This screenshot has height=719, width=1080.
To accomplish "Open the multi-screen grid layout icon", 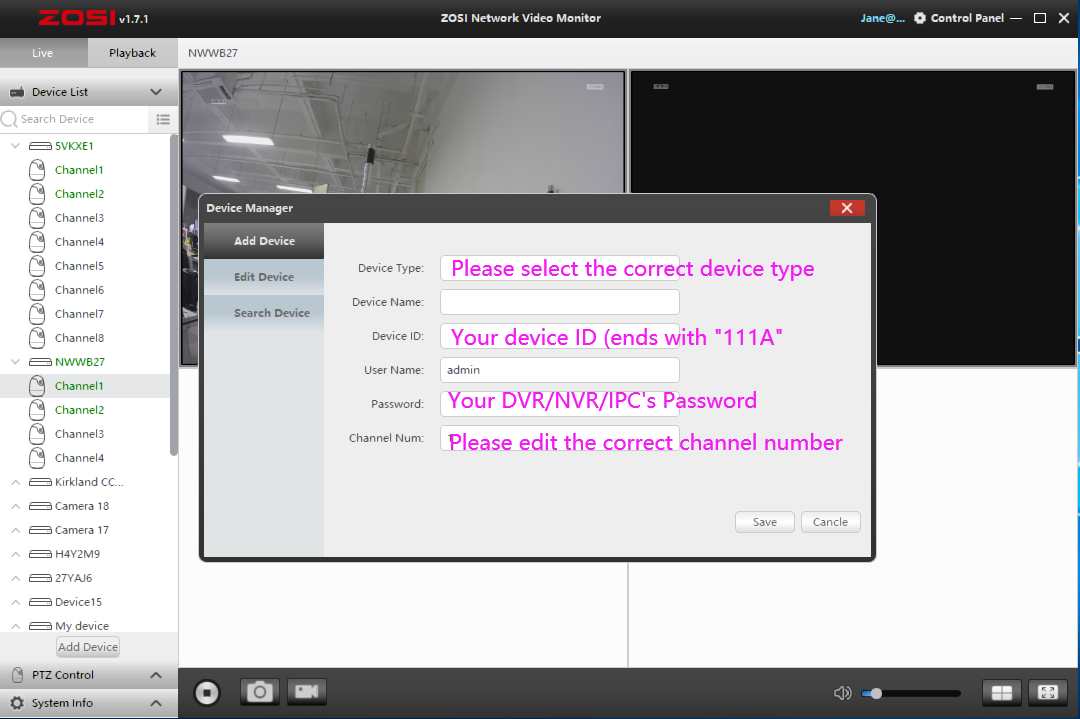I will [1000, 693].
